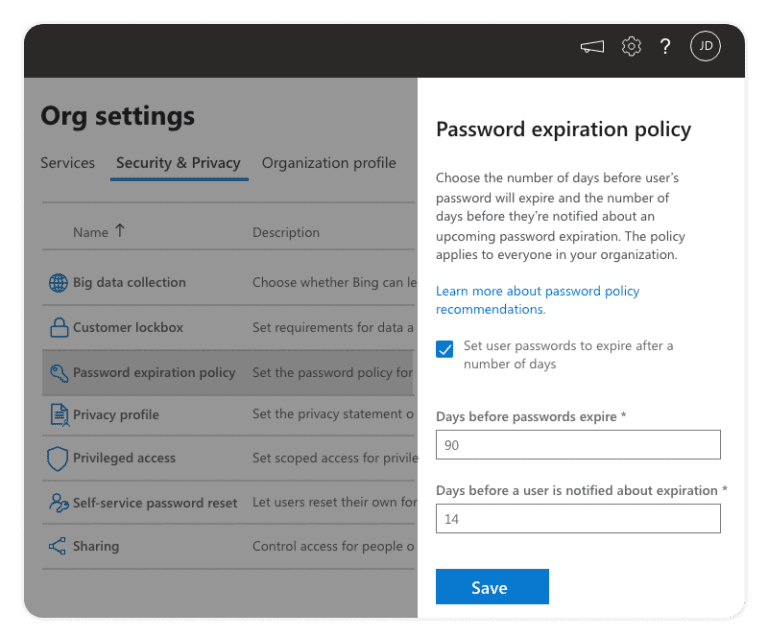Viewport: 768px width, 636px height.
Task: Open the settings gear icon
Action: [631, 46]
